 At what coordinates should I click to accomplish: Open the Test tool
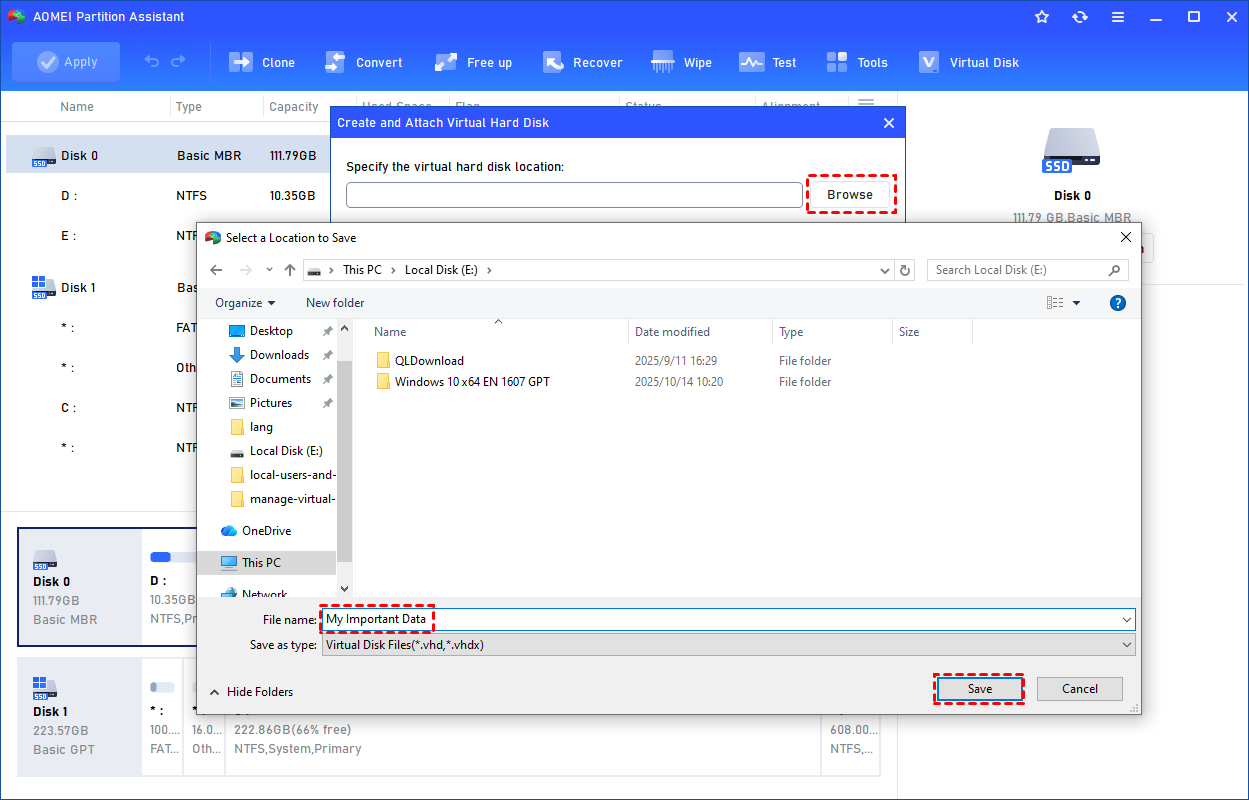click(768, 62)
